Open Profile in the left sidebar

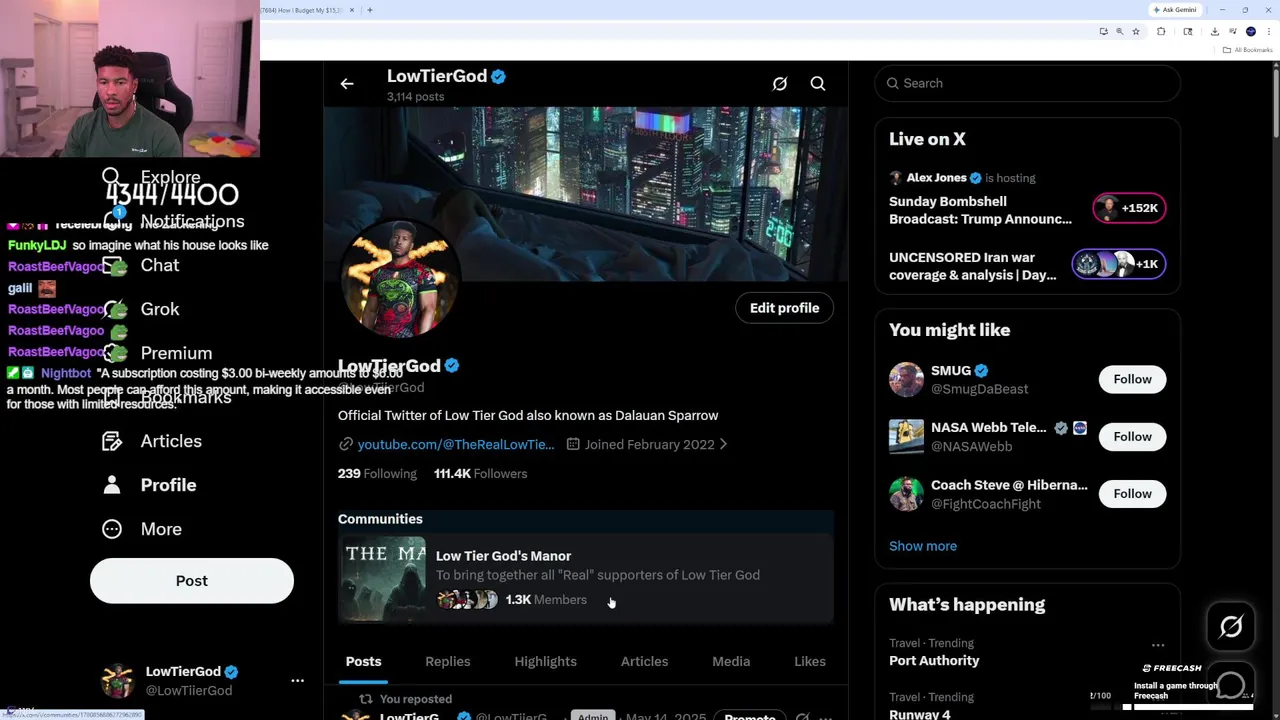pos(149,485)
